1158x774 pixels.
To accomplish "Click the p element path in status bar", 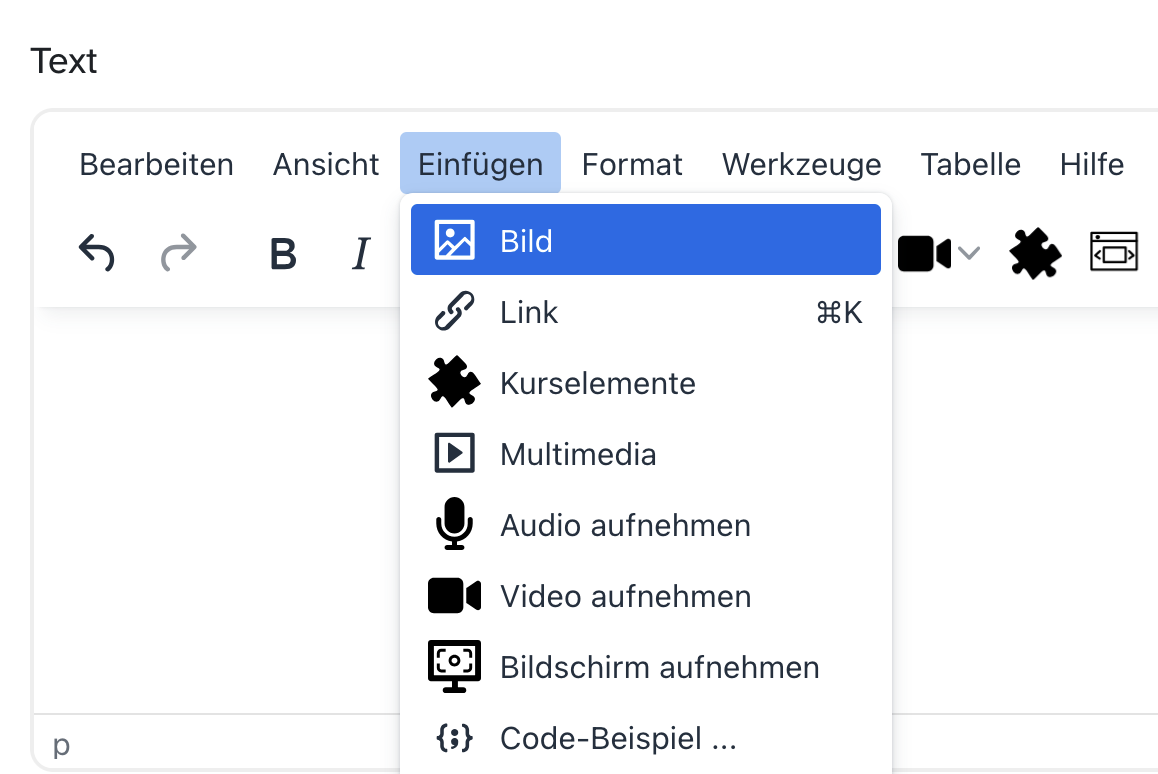I will point(61,744).
